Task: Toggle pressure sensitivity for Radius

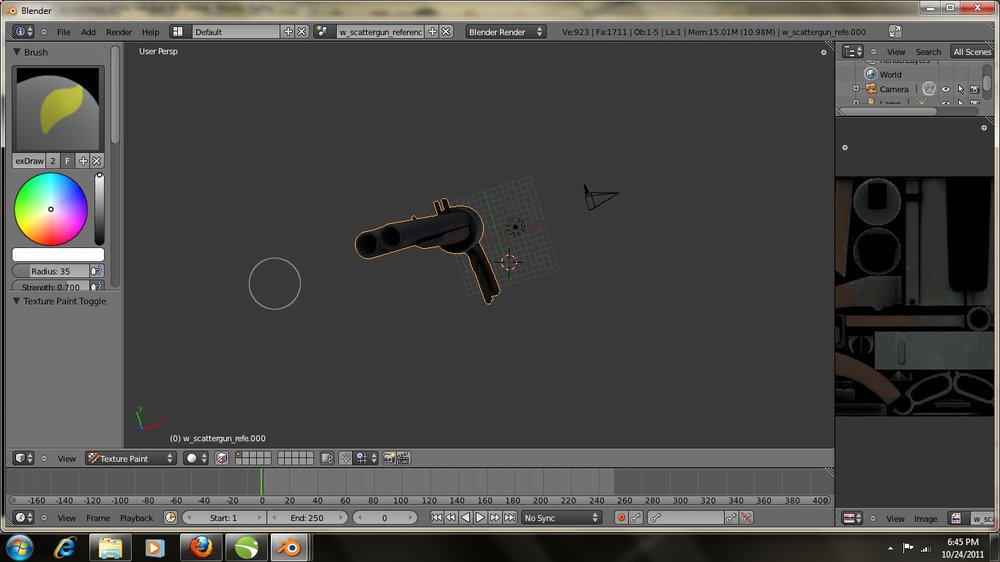Action: [x=96, y=271]
